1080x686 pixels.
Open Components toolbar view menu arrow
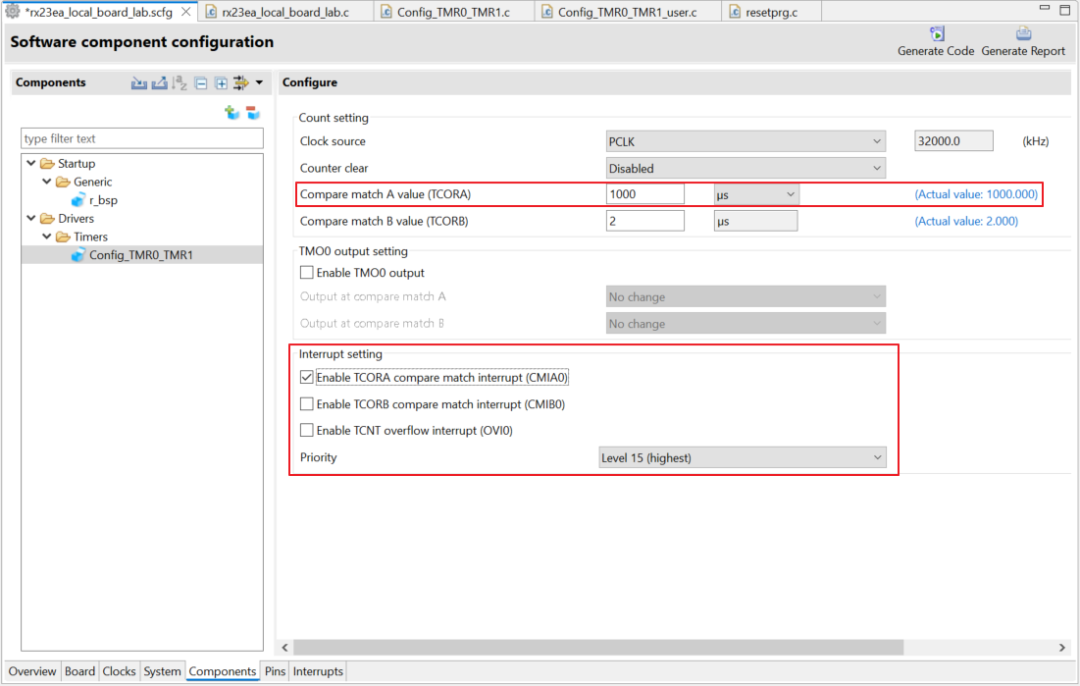point(260,83)
